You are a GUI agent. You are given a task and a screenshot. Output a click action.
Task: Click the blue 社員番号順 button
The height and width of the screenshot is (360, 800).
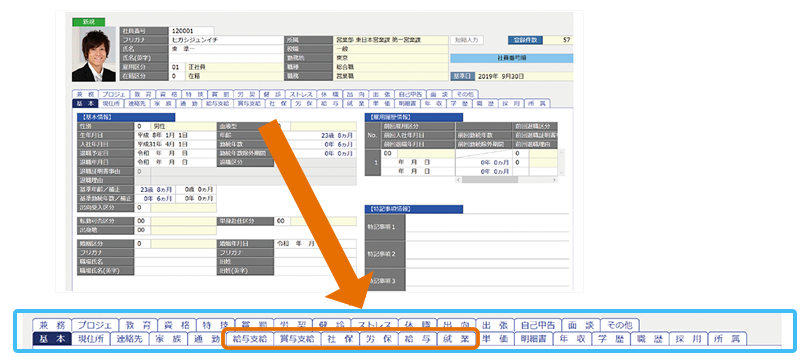pyautogui.click(x=511, y=58)
